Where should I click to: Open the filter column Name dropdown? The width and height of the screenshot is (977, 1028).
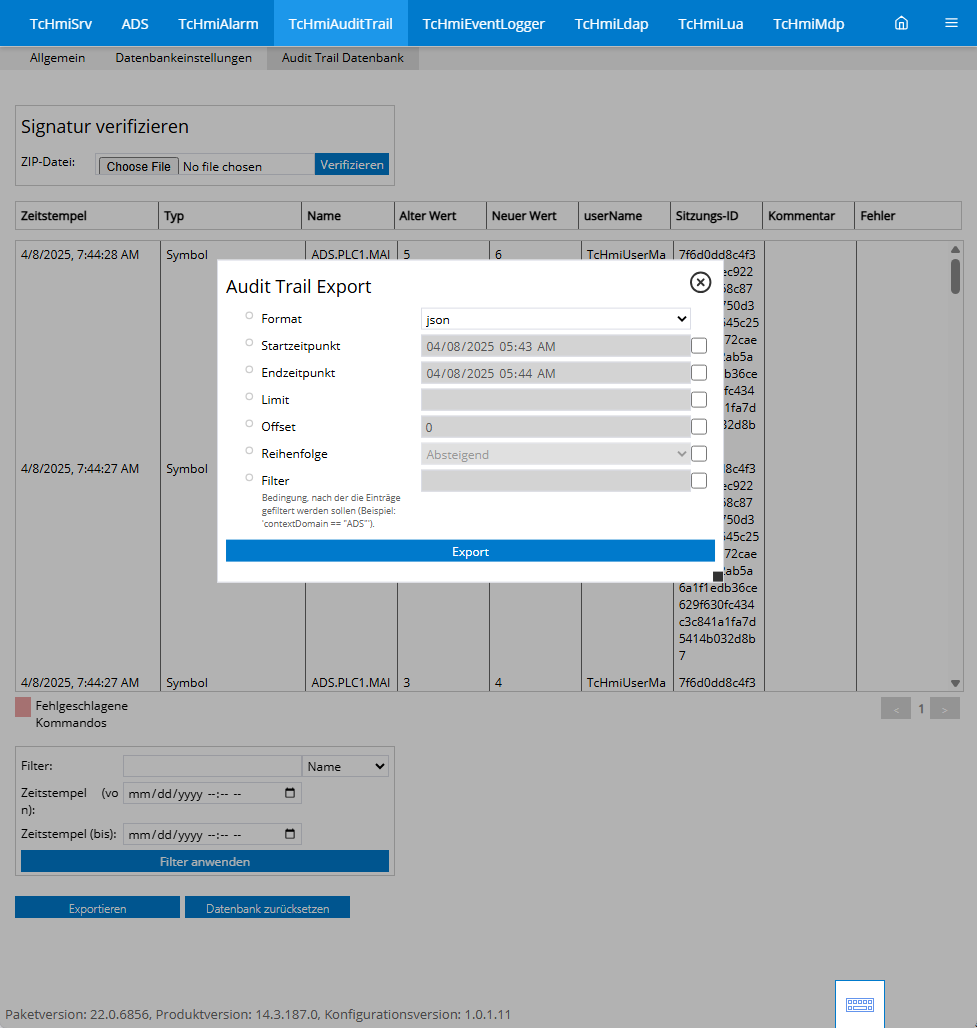tap(346, 766)
